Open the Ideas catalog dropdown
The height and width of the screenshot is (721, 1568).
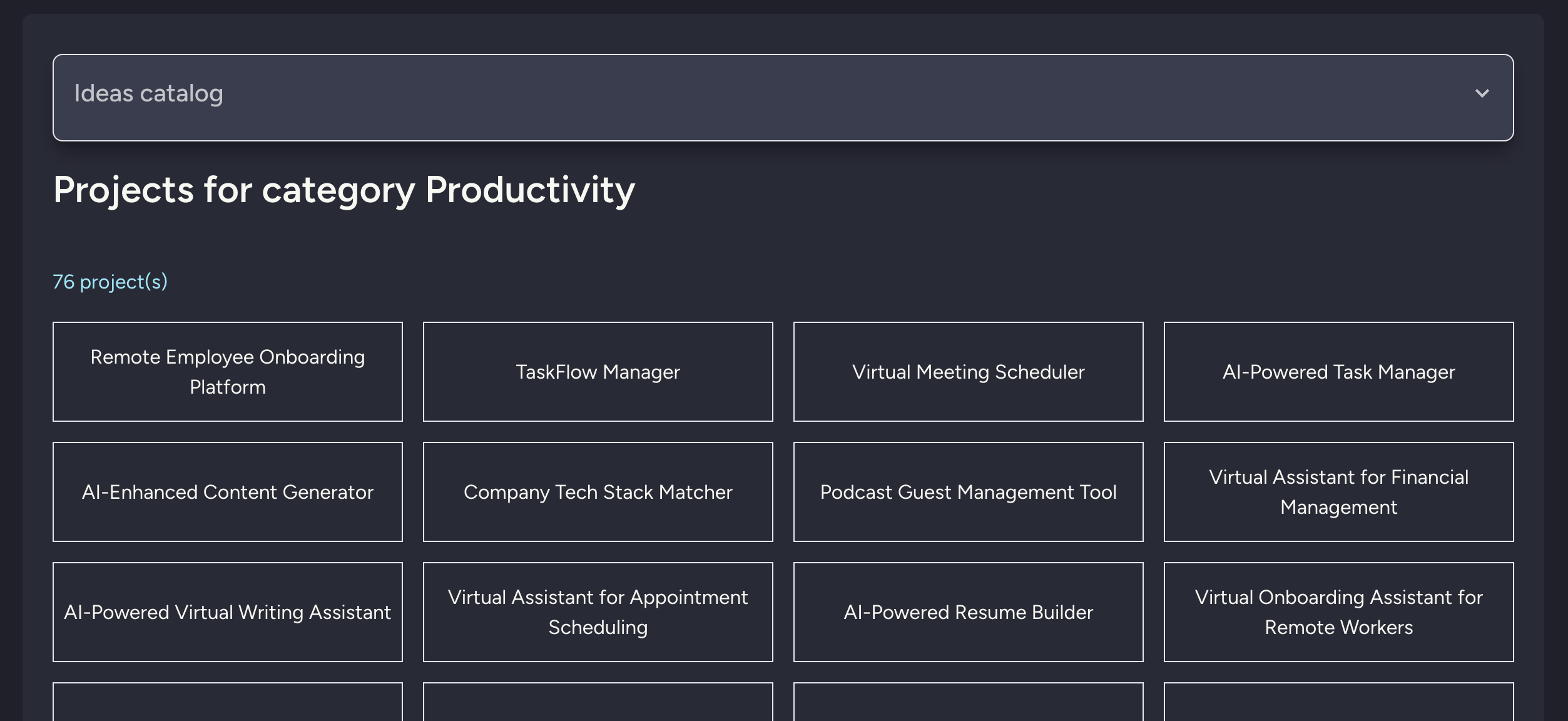pyautogui.click(x=782, y=97)
